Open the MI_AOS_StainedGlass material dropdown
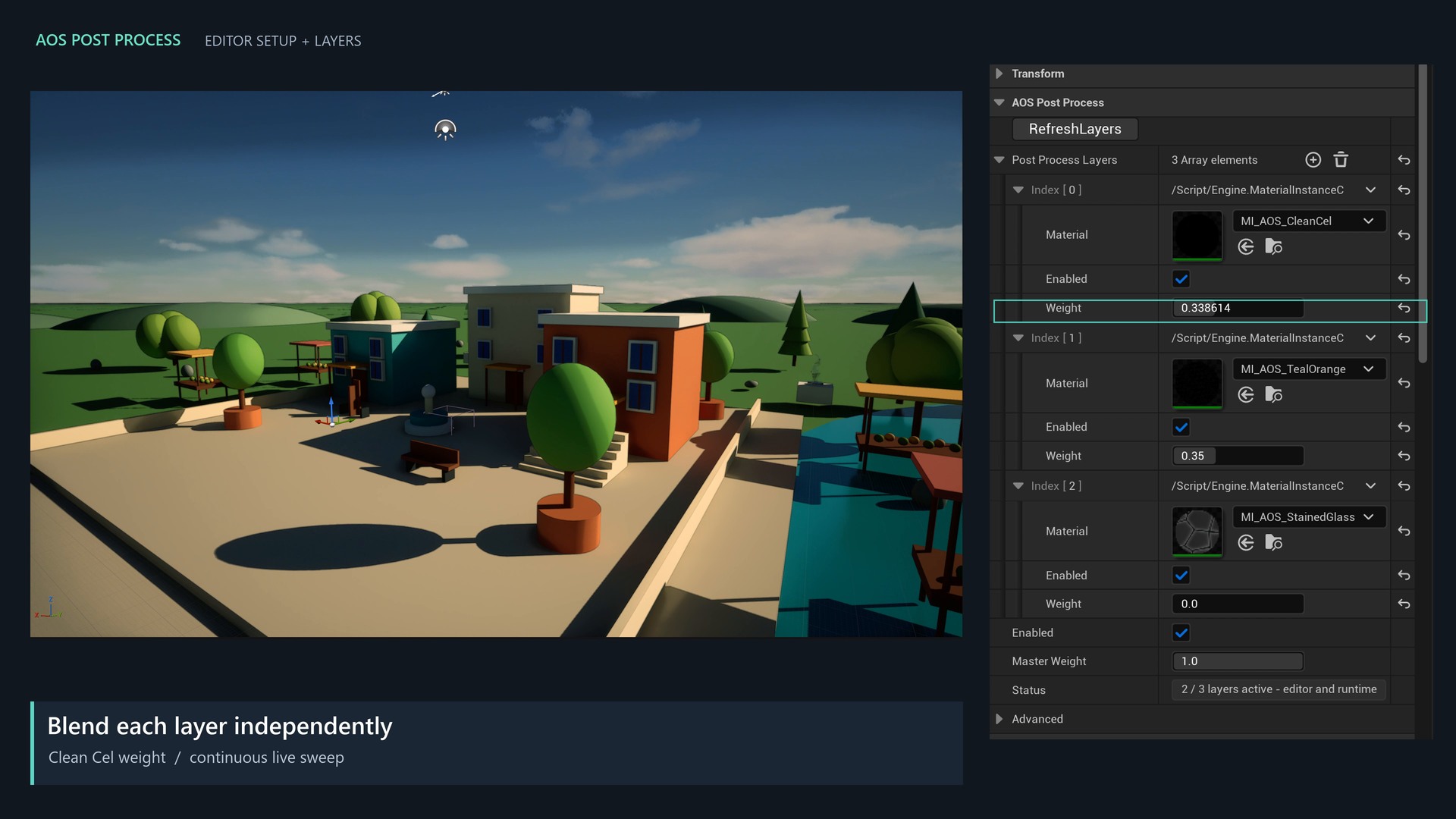 coord(1309,516)
